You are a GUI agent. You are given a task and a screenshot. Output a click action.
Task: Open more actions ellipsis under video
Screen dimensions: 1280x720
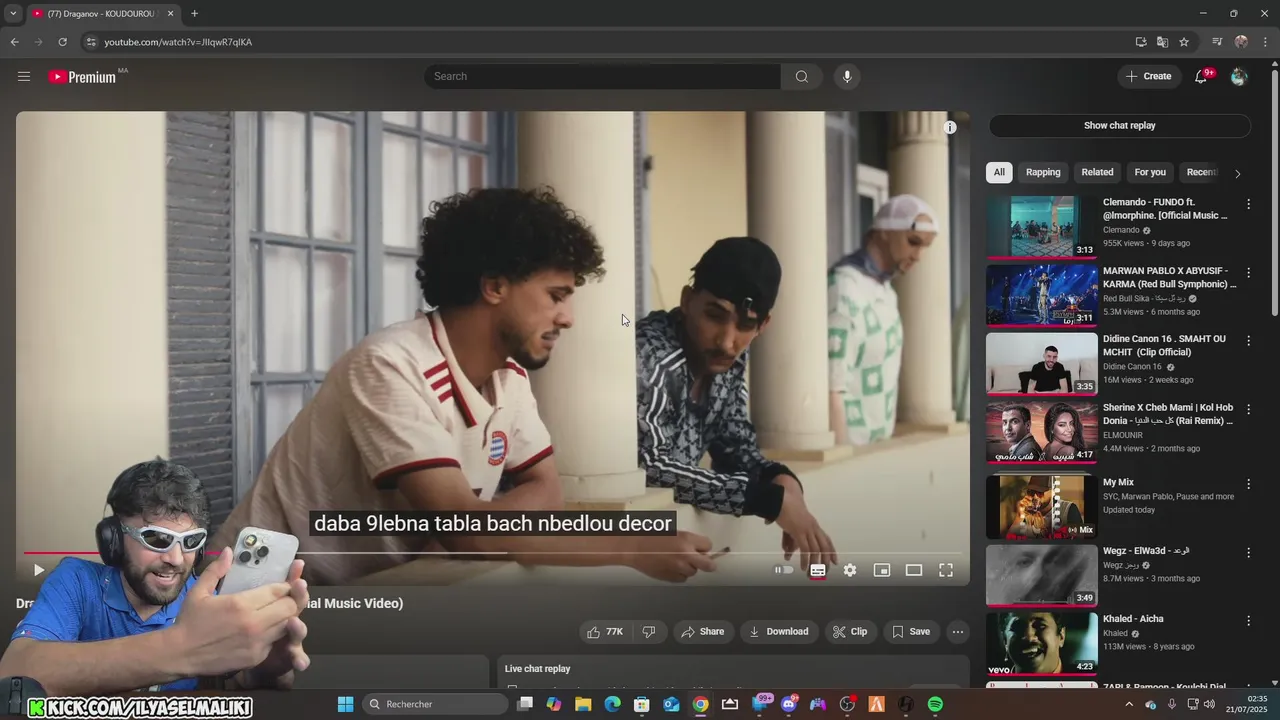pyautogui.click(x=958, y=632)
